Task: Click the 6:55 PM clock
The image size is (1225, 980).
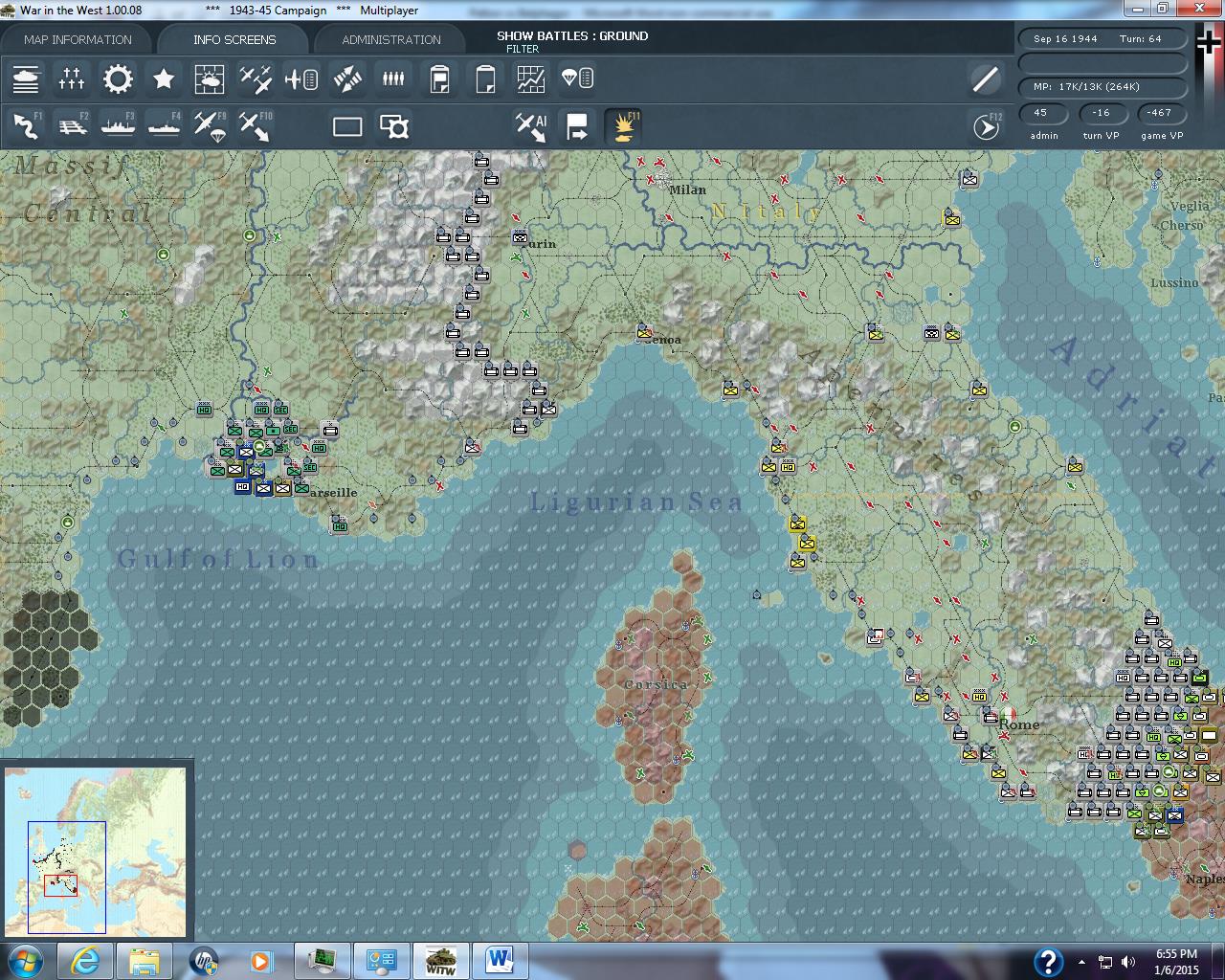Action: tap(1176, 954)
